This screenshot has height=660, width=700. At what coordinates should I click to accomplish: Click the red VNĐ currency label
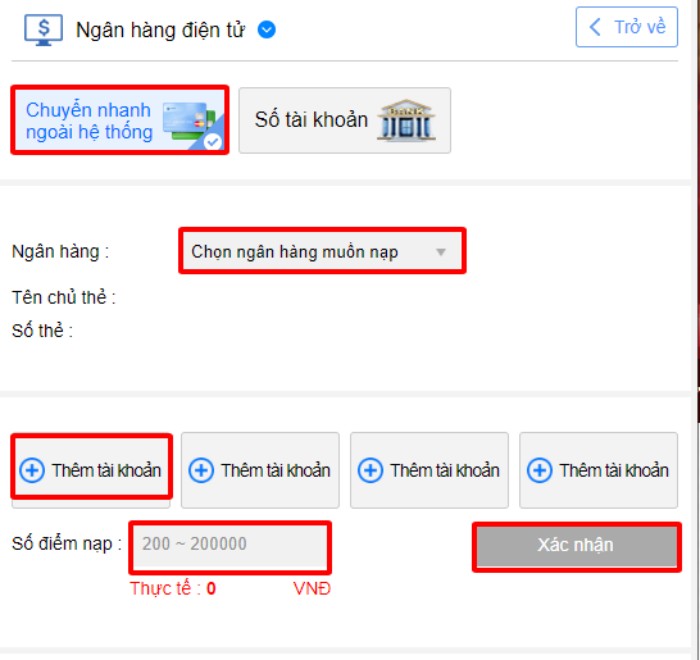[x=312, y=589]
